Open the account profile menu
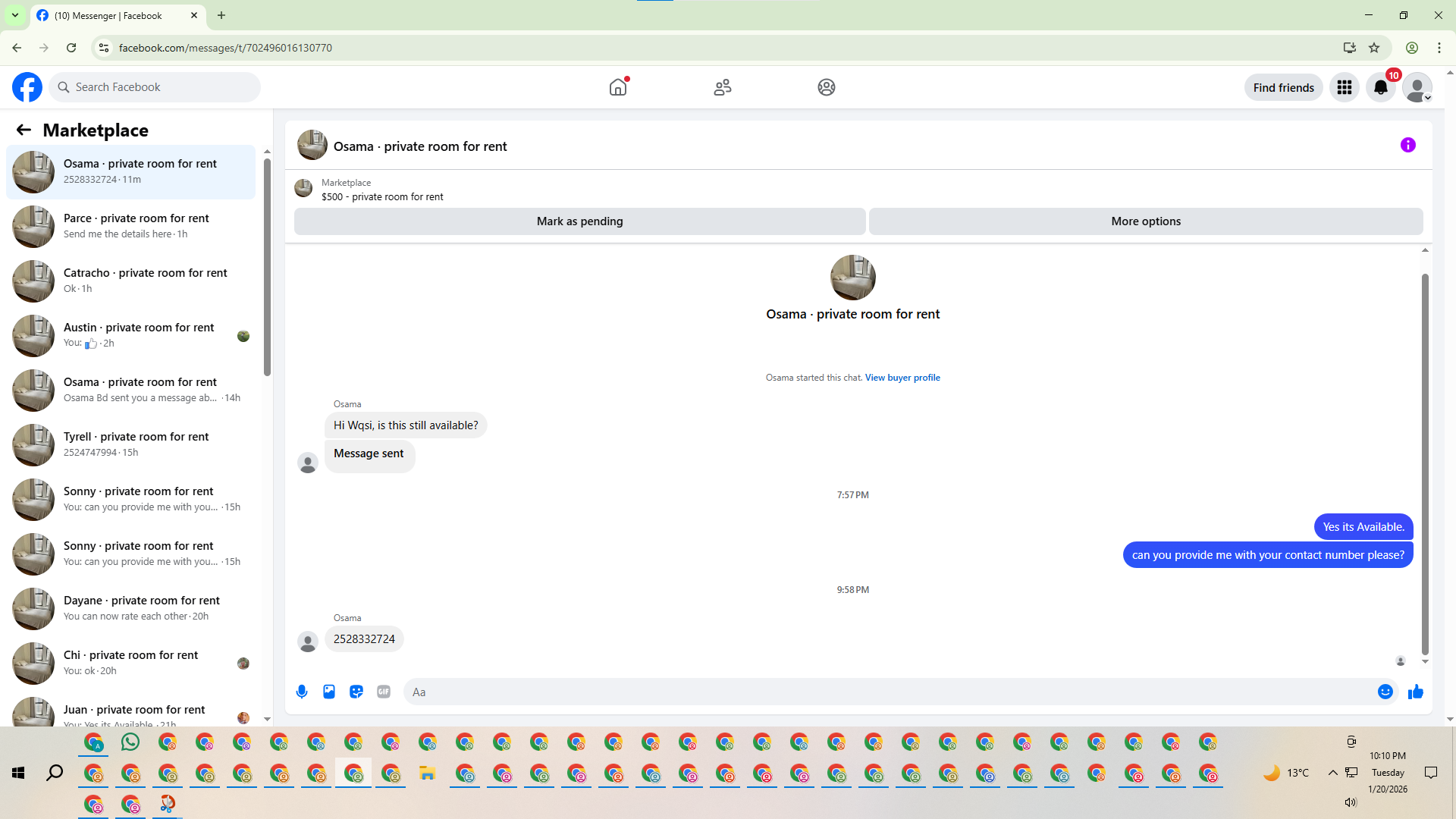The height and width of the screenshot is (819, 1456). [1417, 88]
